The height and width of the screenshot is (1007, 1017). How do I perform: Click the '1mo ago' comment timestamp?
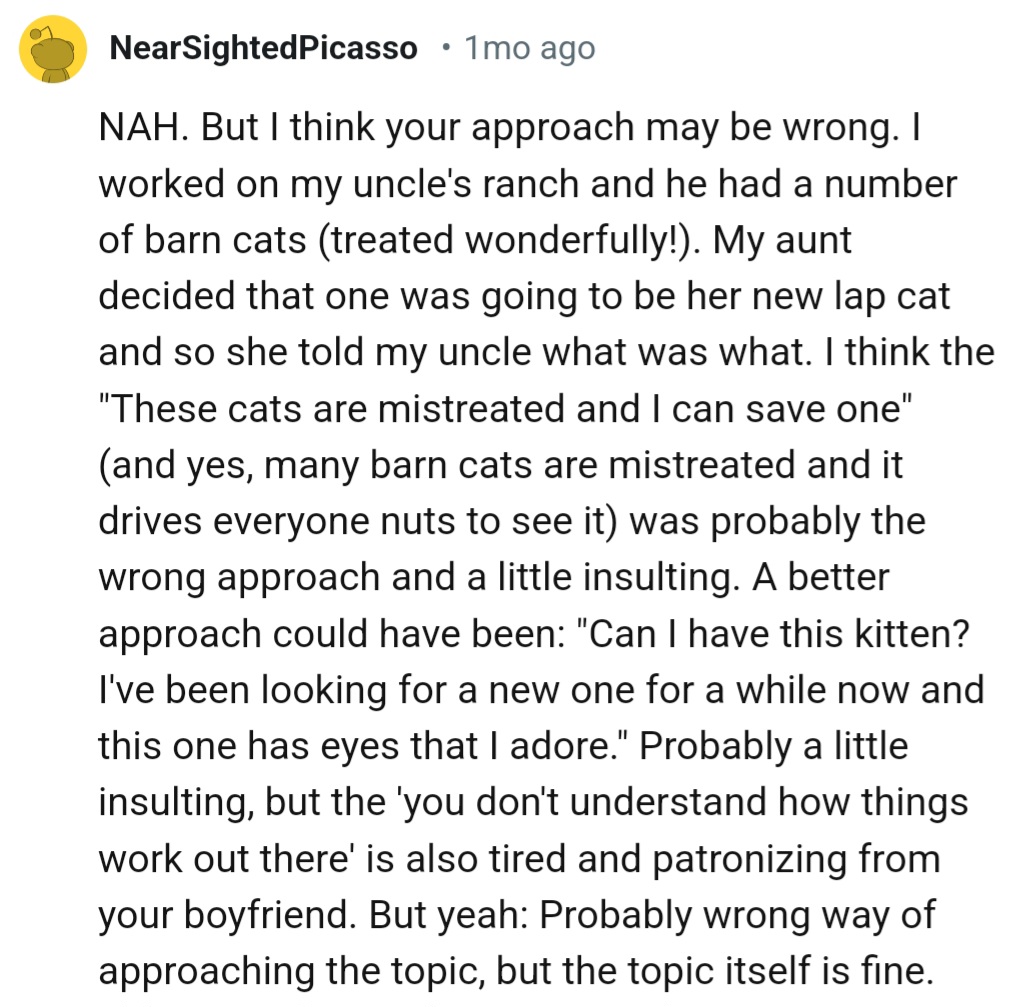530,48
